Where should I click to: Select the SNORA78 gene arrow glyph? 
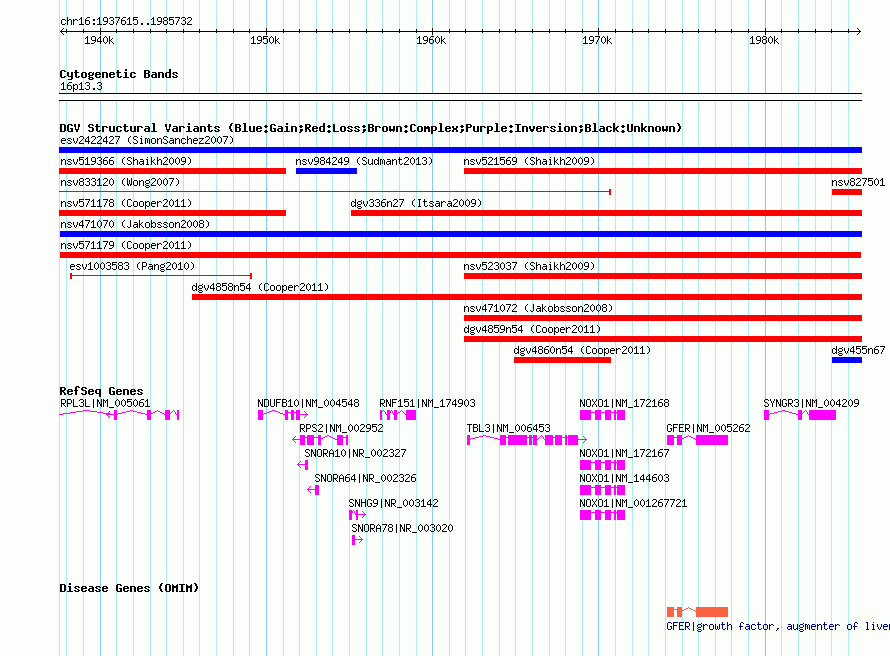coord(357,540)
